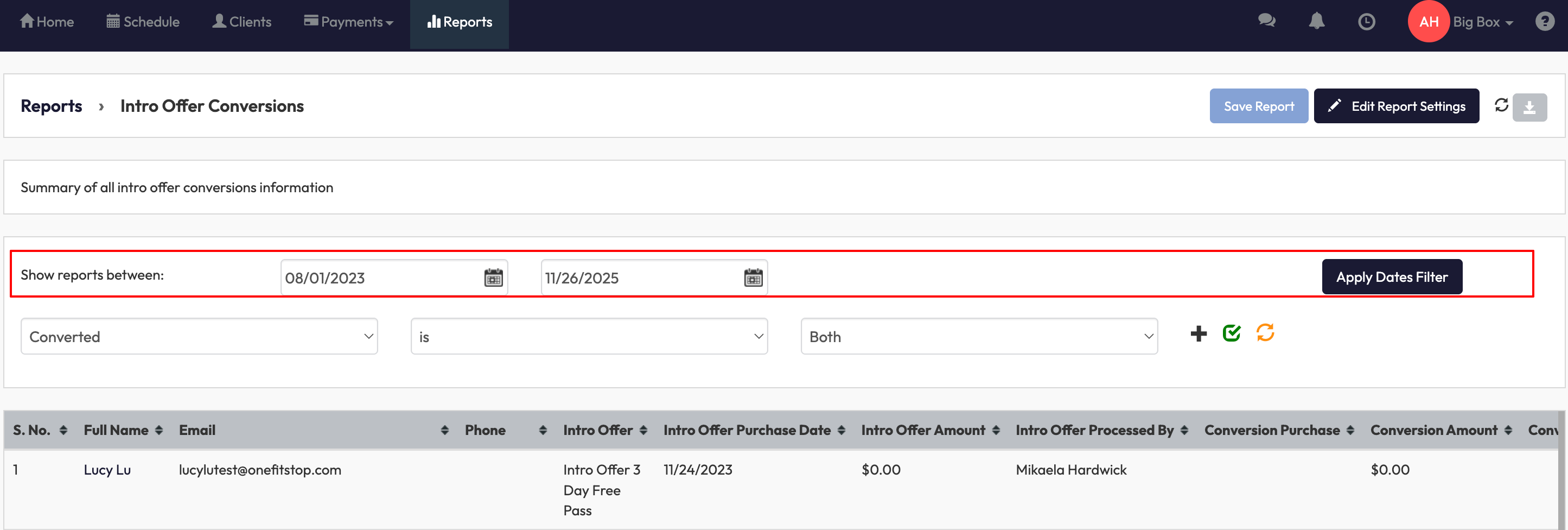Reset filters using orange refresh icon

click(x=1265, y=333)
